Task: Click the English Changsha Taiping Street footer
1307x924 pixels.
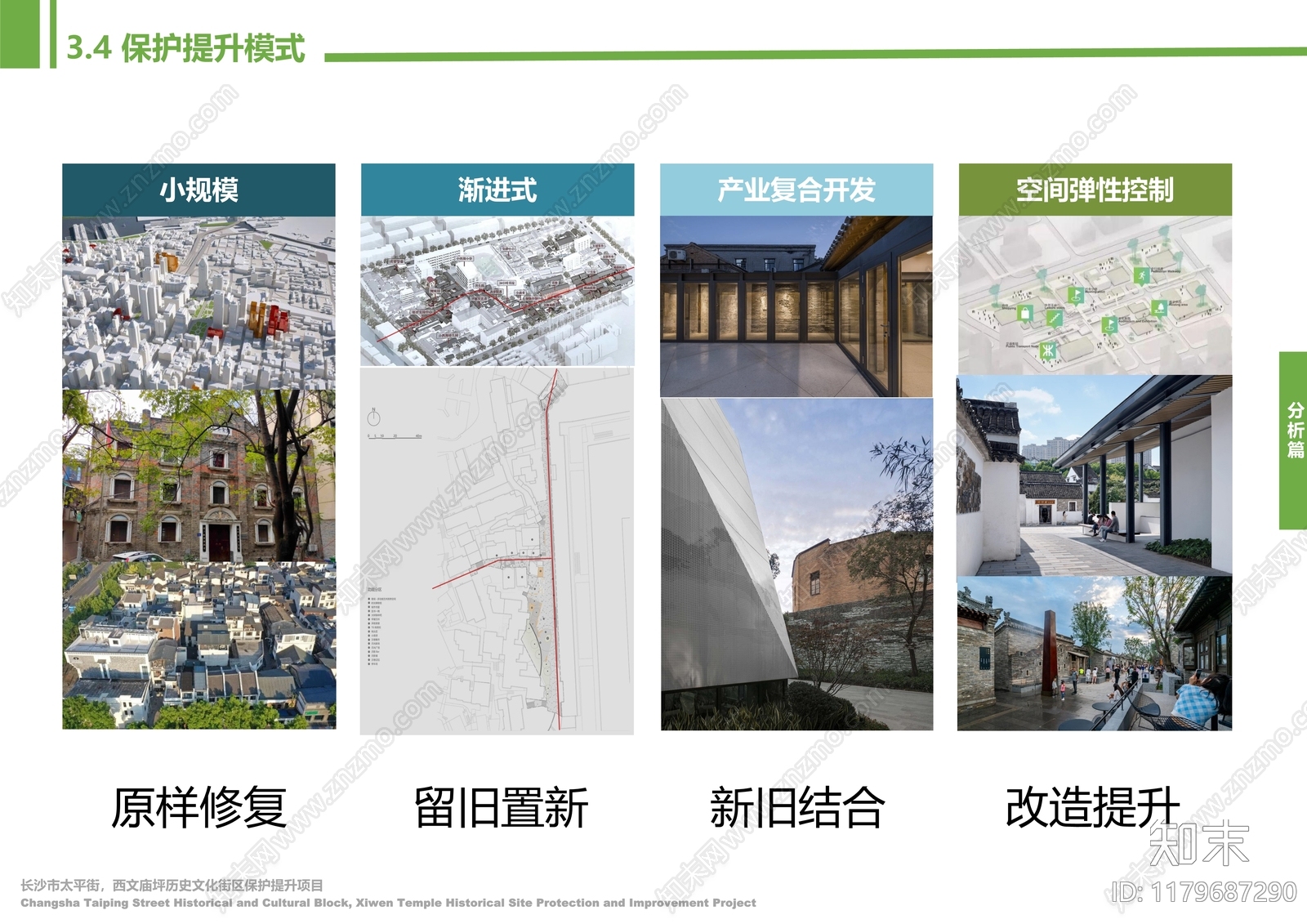Action: [388, 903]
